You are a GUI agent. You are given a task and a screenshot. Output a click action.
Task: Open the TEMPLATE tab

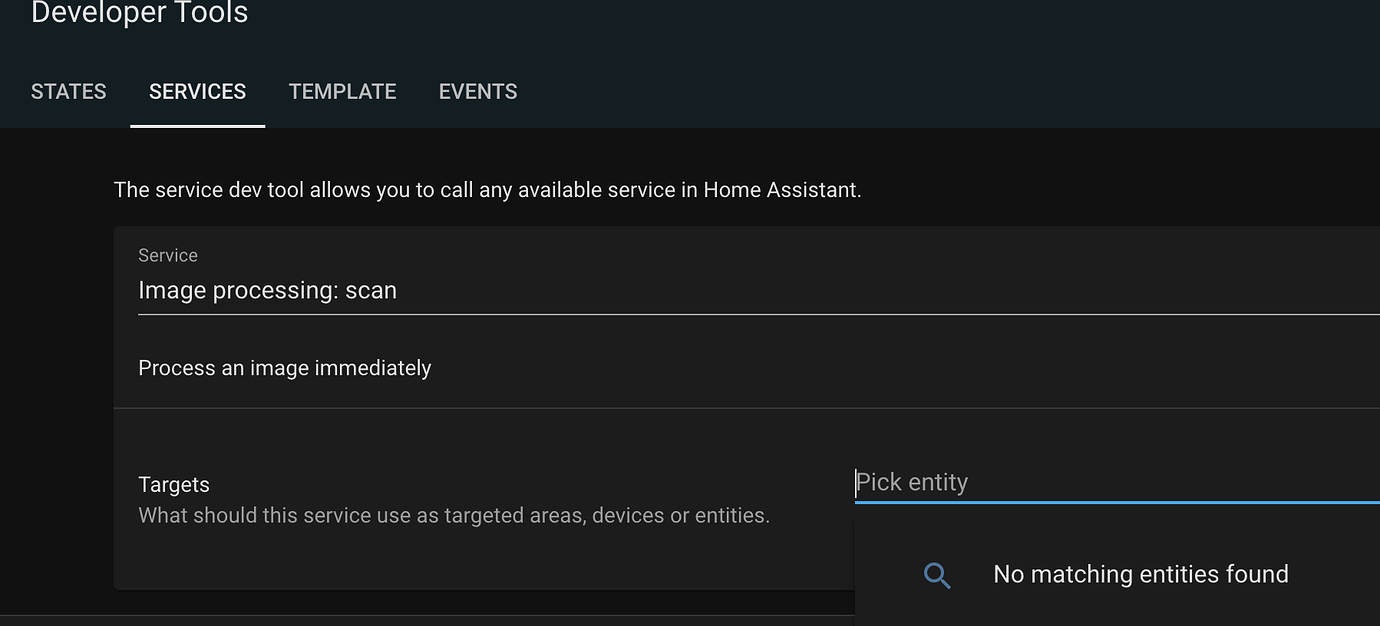pos(342,92)
